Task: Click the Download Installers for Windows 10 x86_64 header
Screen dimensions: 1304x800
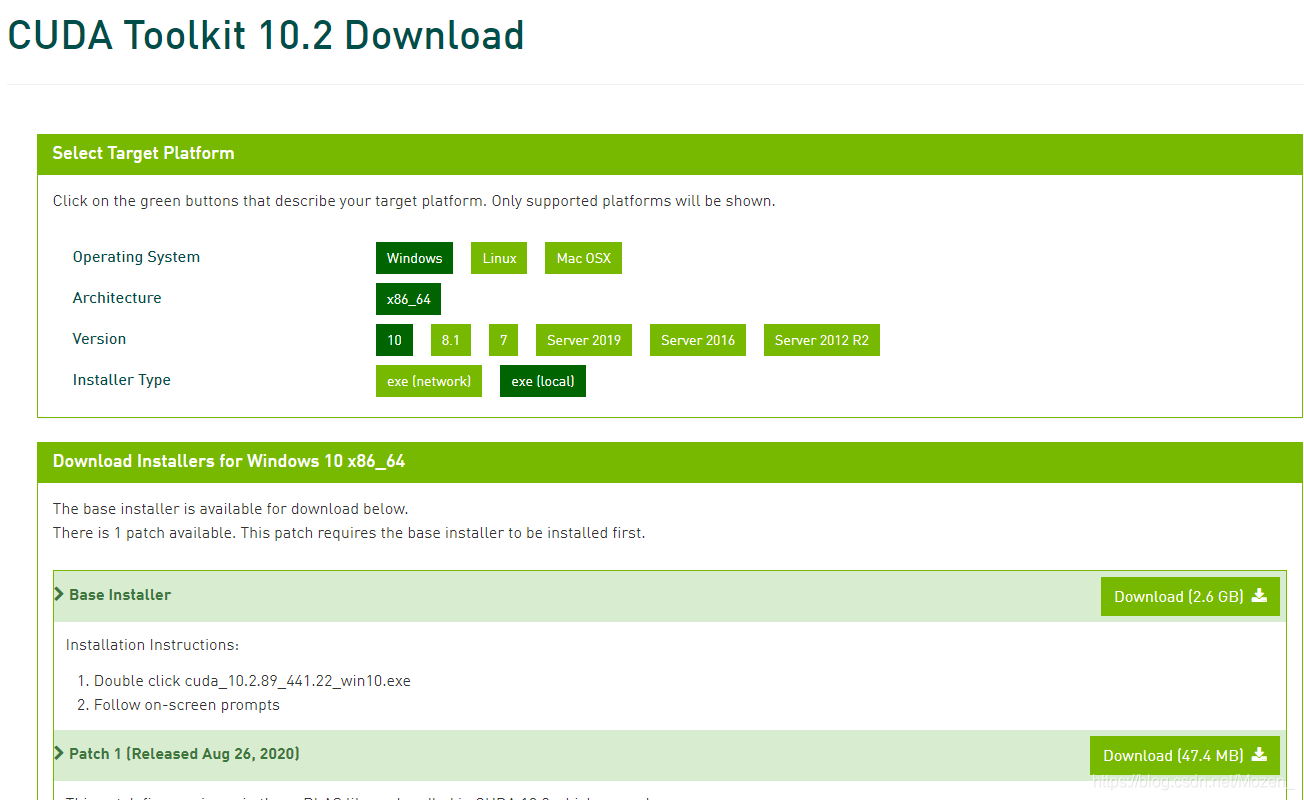Action: 229,461
